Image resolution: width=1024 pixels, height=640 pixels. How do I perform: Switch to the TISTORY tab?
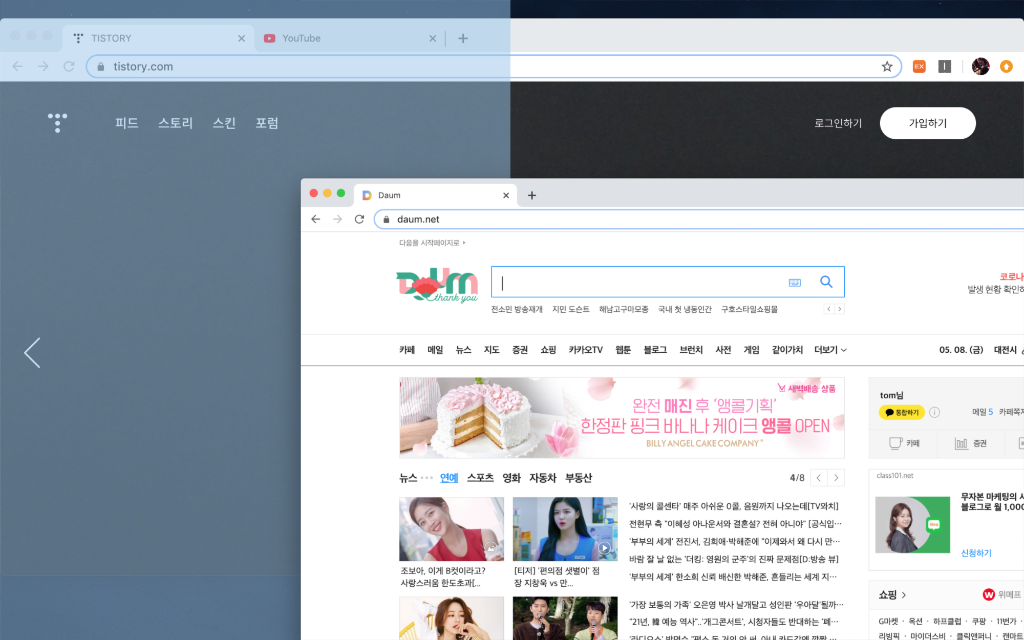[x=157, y=39]
